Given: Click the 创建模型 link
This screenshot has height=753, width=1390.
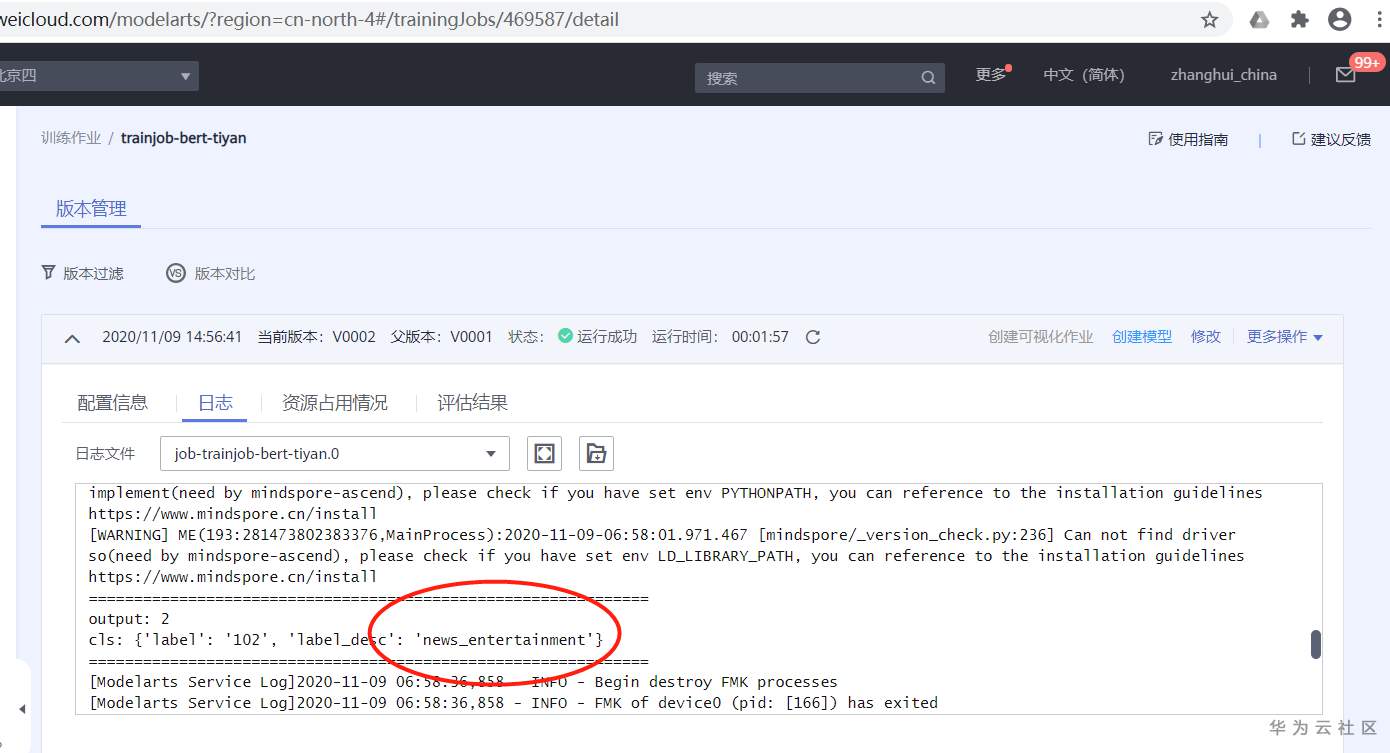Looking at the screenshot, I should click(1142, 337).
